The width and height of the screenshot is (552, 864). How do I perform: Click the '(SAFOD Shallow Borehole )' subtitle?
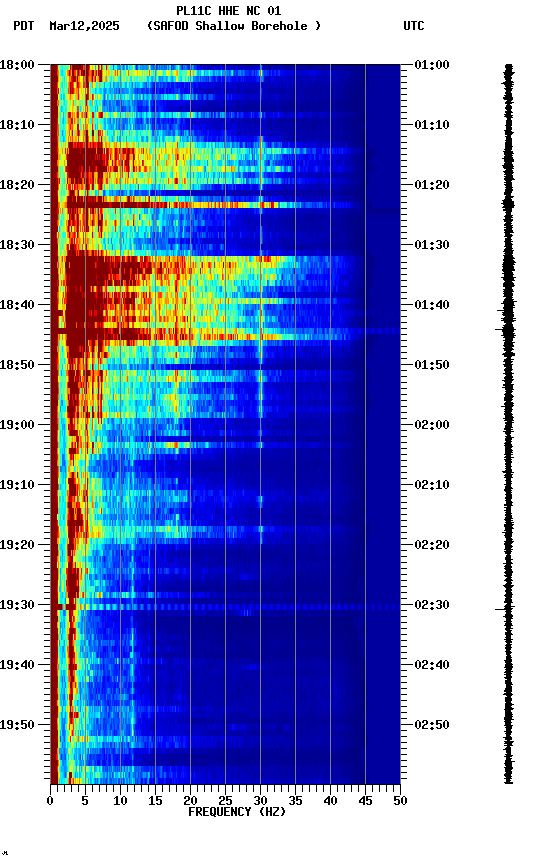(234, 26)
